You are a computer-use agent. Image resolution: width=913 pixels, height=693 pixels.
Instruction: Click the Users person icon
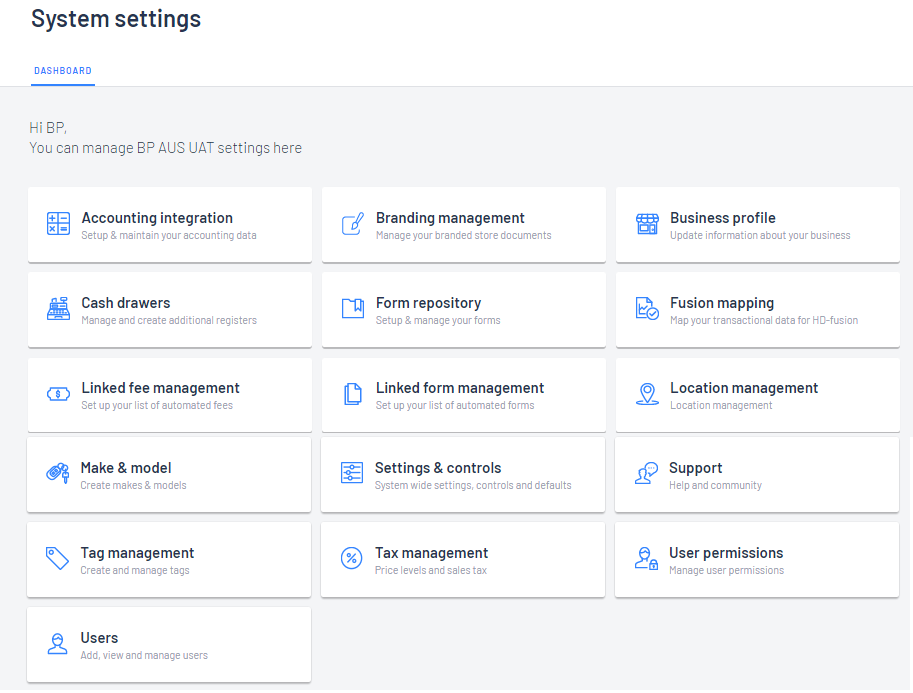[x=57, y=644]
